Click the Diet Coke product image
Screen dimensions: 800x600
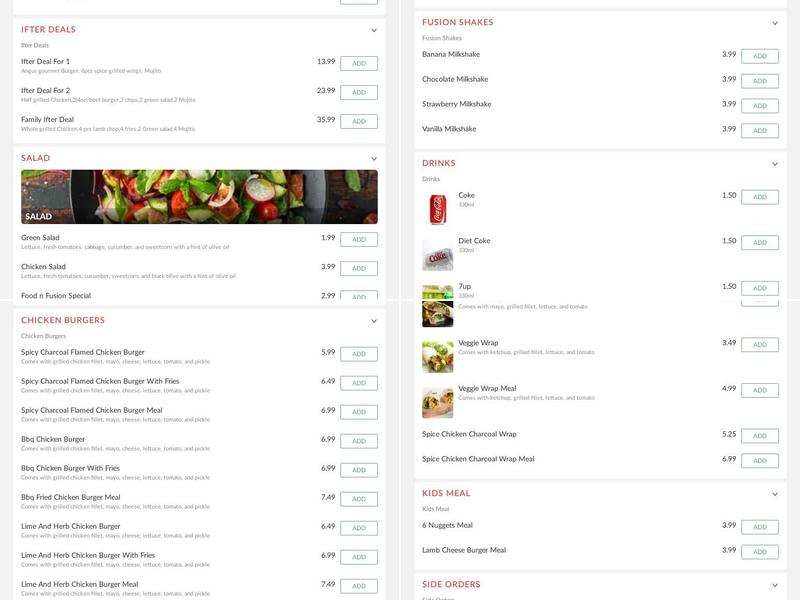coord(438,246)
